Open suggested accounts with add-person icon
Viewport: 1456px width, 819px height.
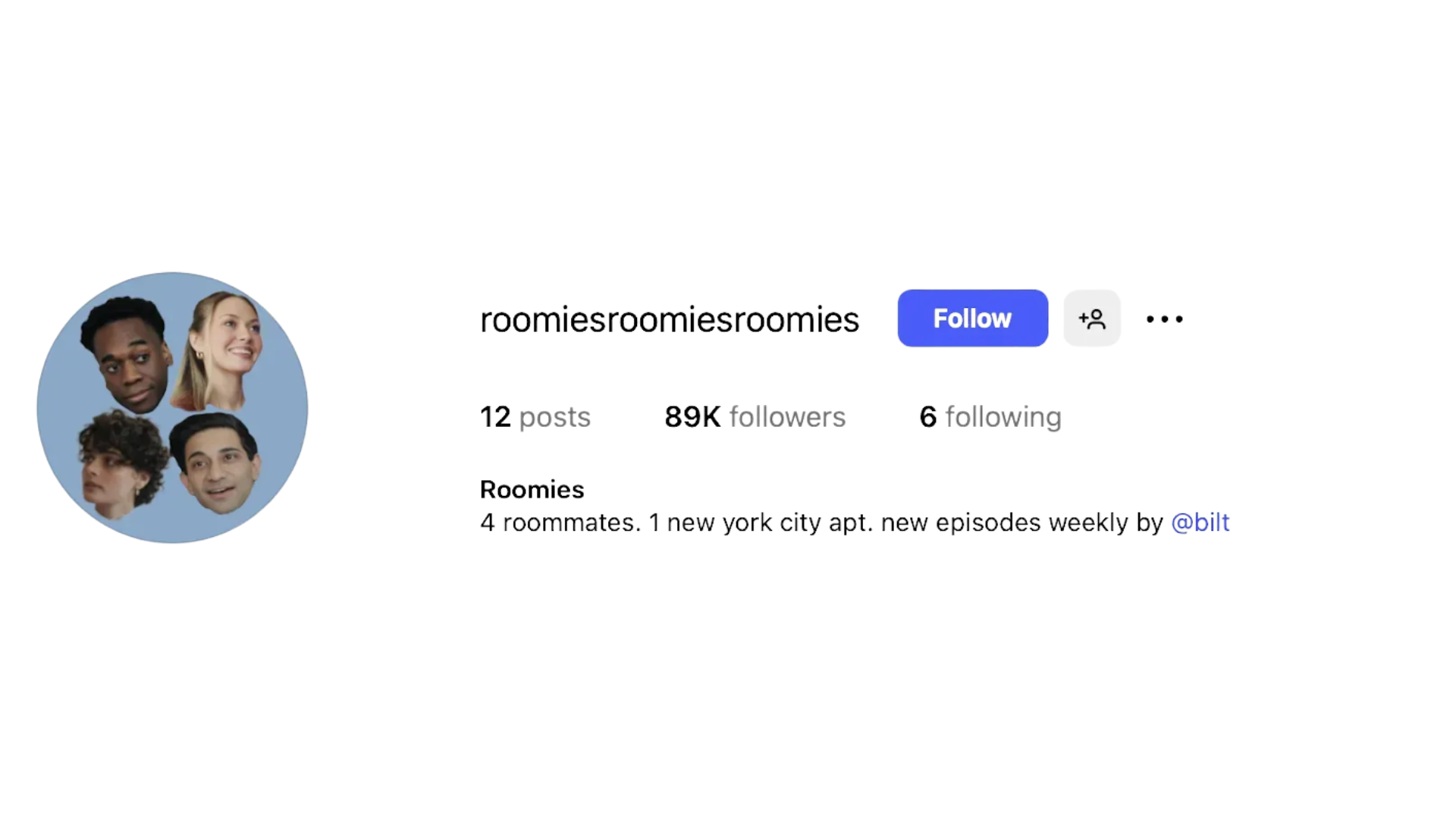(x=1092, y=318)
